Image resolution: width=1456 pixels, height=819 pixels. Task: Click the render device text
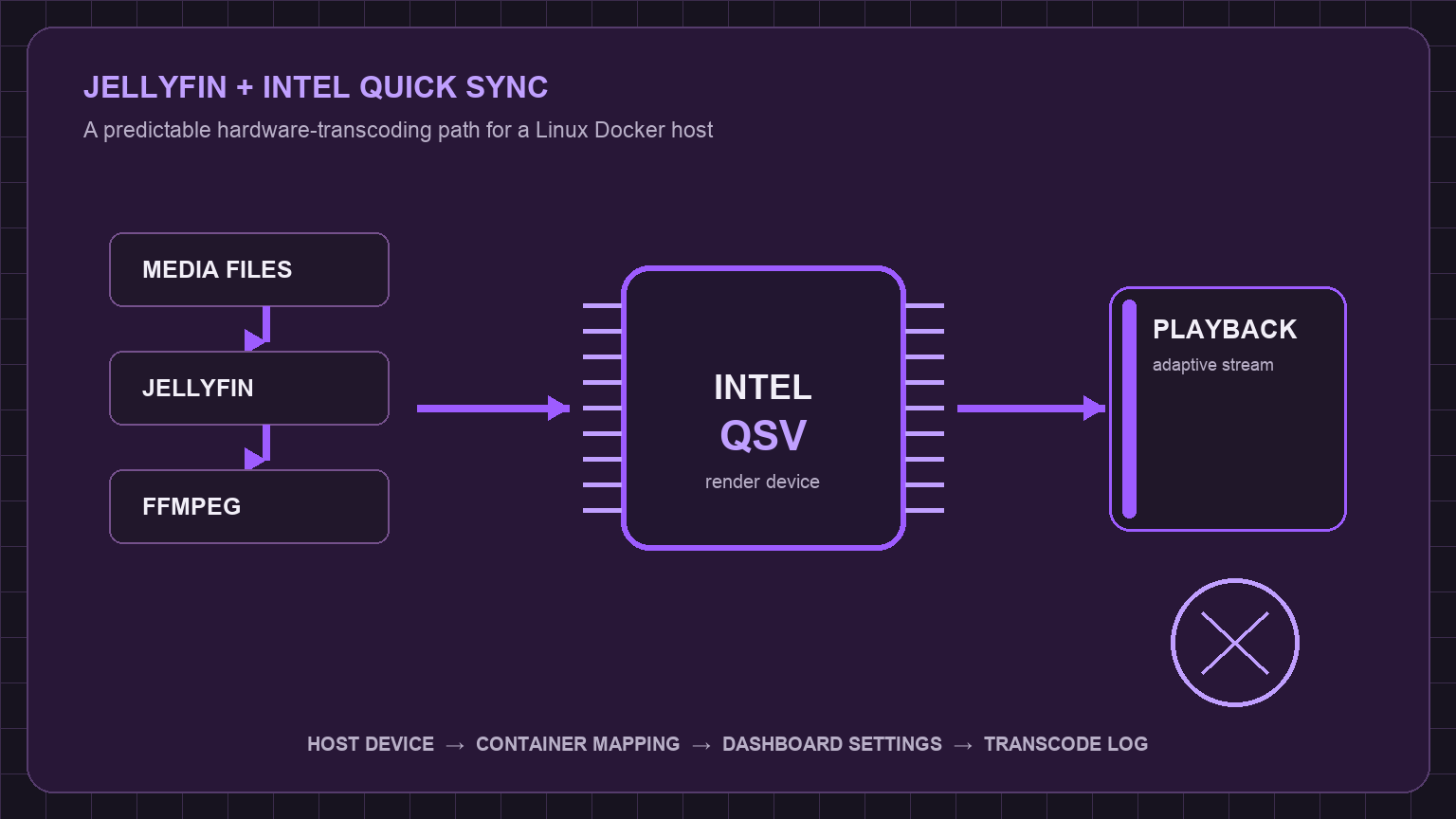click(762, 482)
